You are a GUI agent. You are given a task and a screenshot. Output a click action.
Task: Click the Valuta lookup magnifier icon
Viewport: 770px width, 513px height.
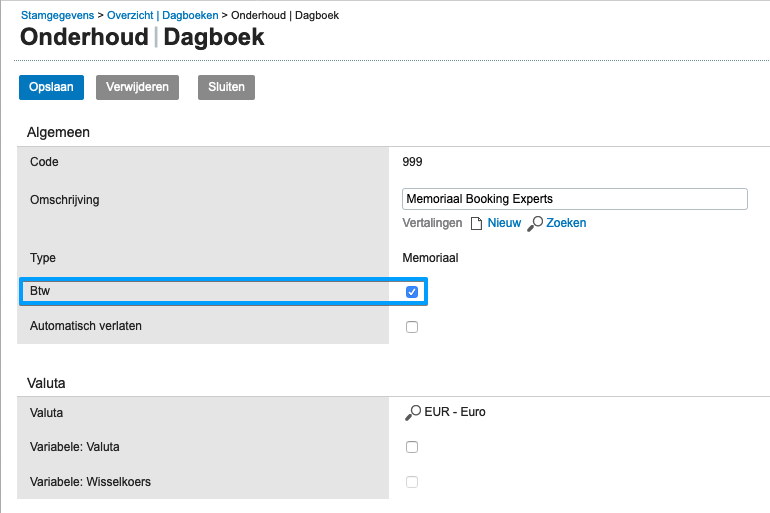tap(412, 412)
